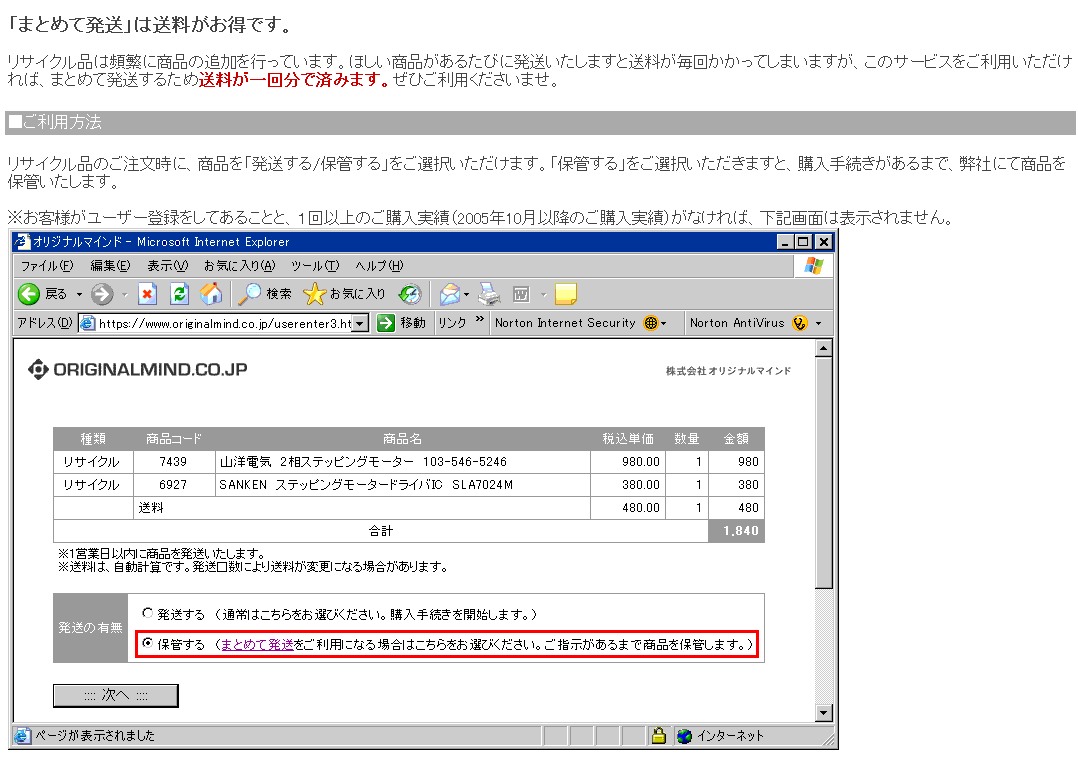Click the scrollbar down arrow
Screen dimensions: 1078x762
click(x=824, y=712)
